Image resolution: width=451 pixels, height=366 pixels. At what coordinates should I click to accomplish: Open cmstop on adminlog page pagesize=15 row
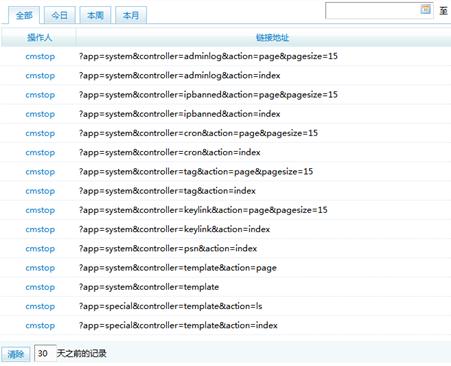[x=40, y=56]
